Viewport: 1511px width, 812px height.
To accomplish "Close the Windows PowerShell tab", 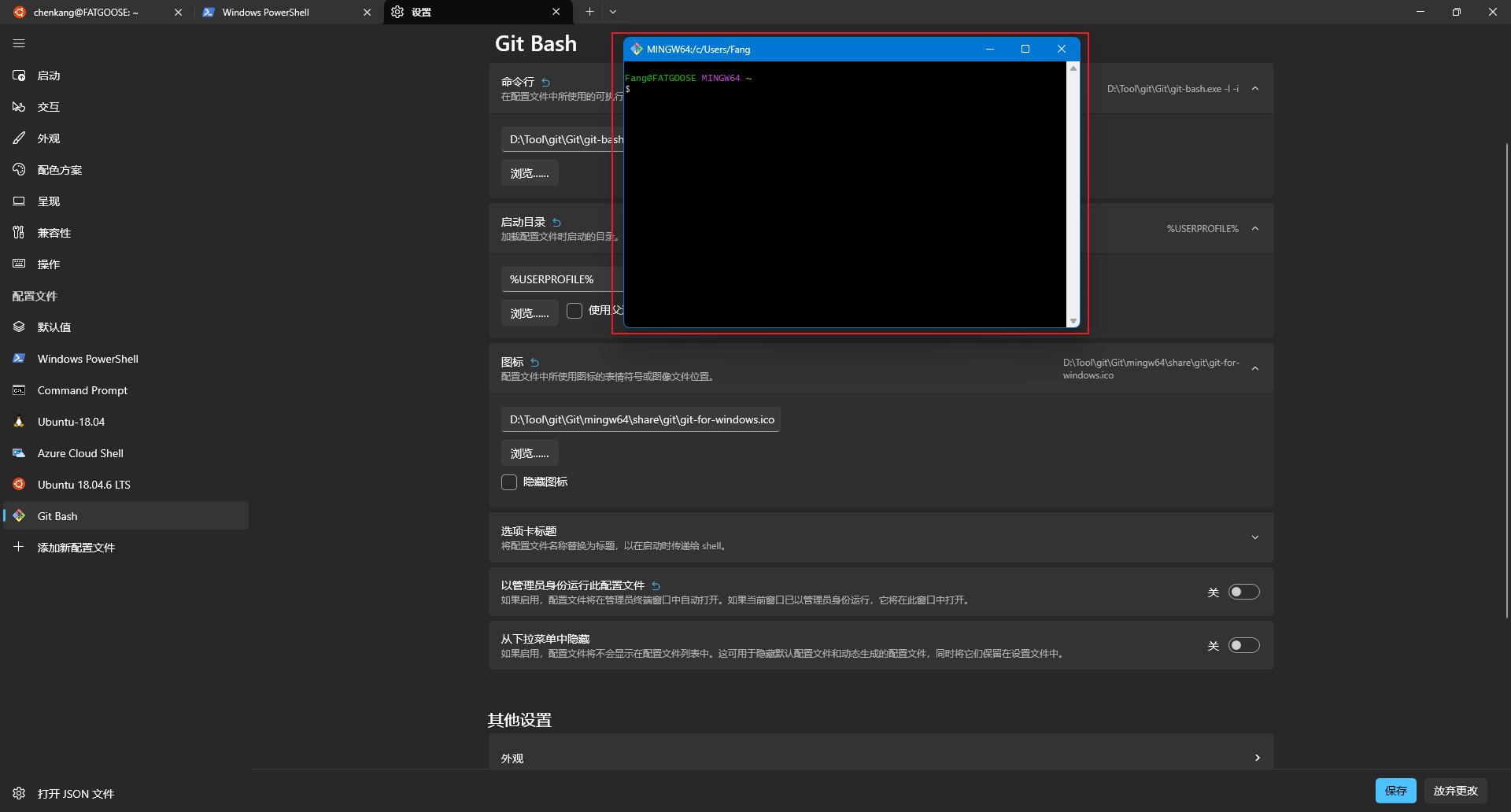I will tap(367, 13).
